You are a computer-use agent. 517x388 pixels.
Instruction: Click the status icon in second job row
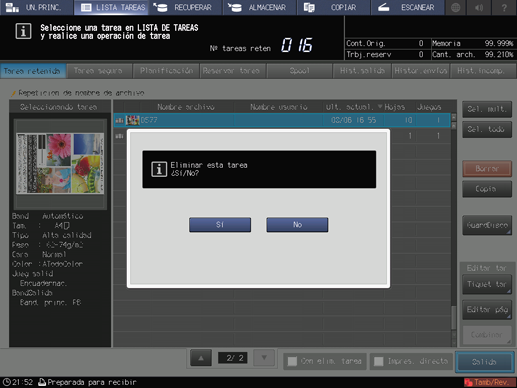coord(119,136)
